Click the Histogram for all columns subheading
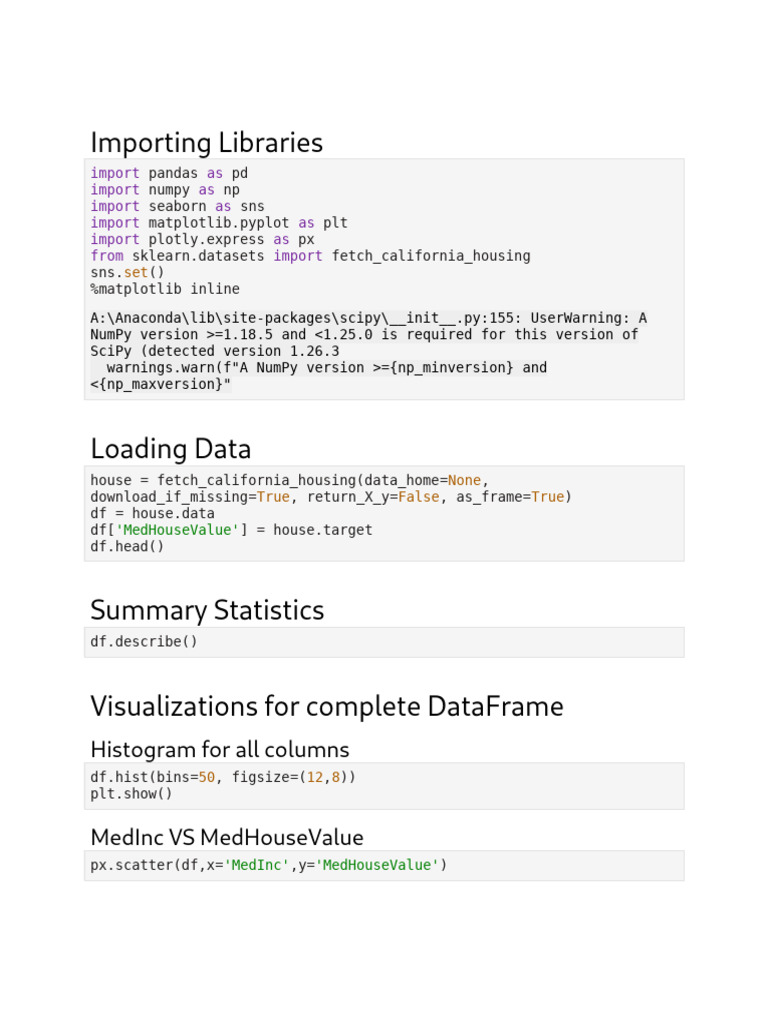The height and width of the screenshot is (1024, 768). click(x=219, y=750)
